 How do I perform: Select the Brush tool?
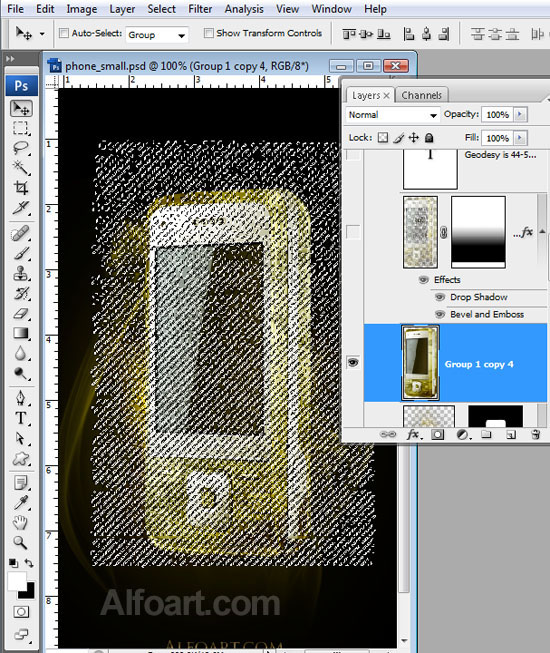click(x=20, y=253)
